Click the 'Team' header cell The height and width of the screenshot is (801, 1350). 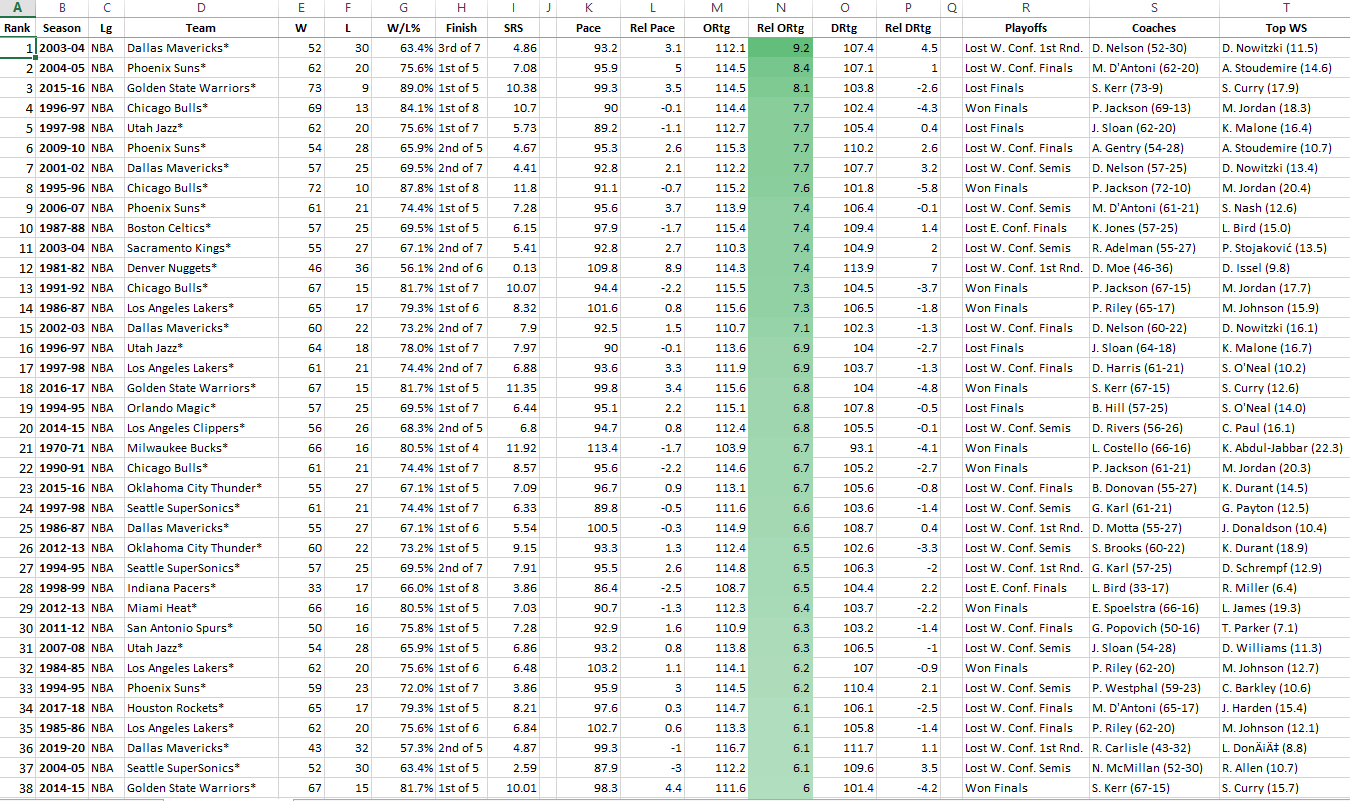[200, 28]
